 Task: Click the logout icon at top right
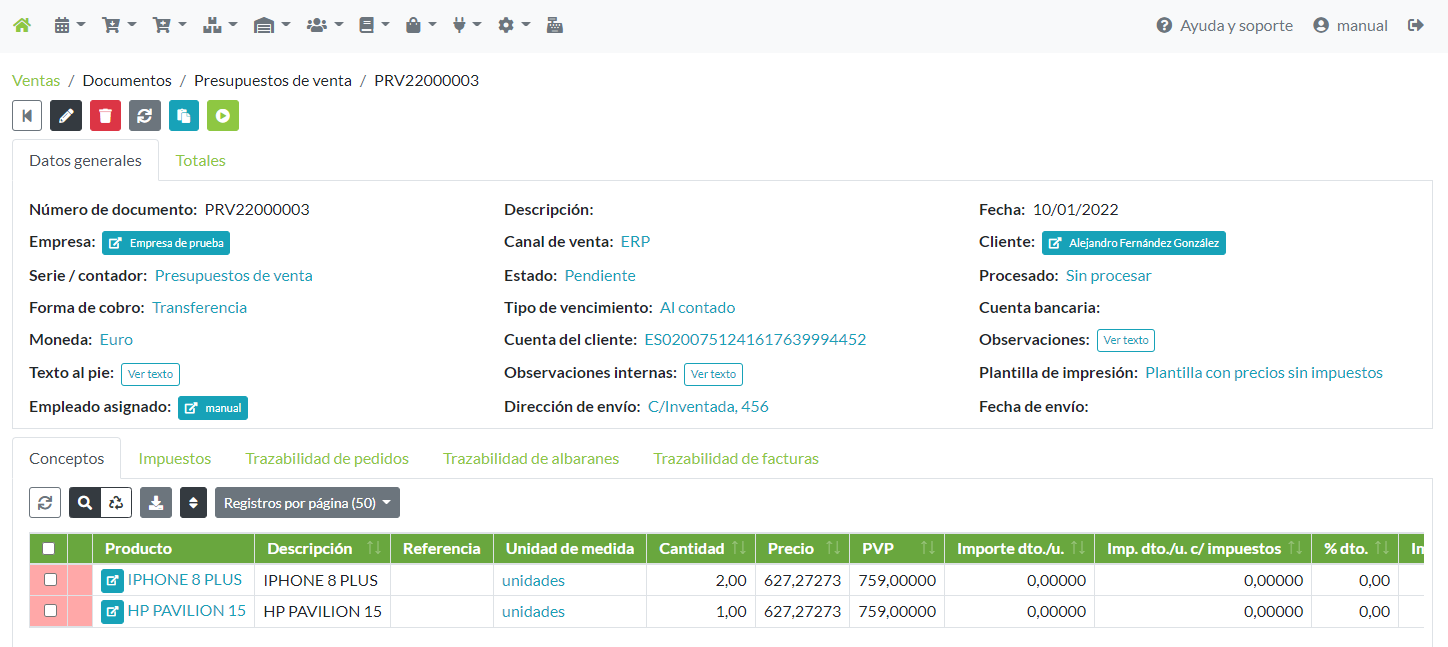[x=1415, y=26]
